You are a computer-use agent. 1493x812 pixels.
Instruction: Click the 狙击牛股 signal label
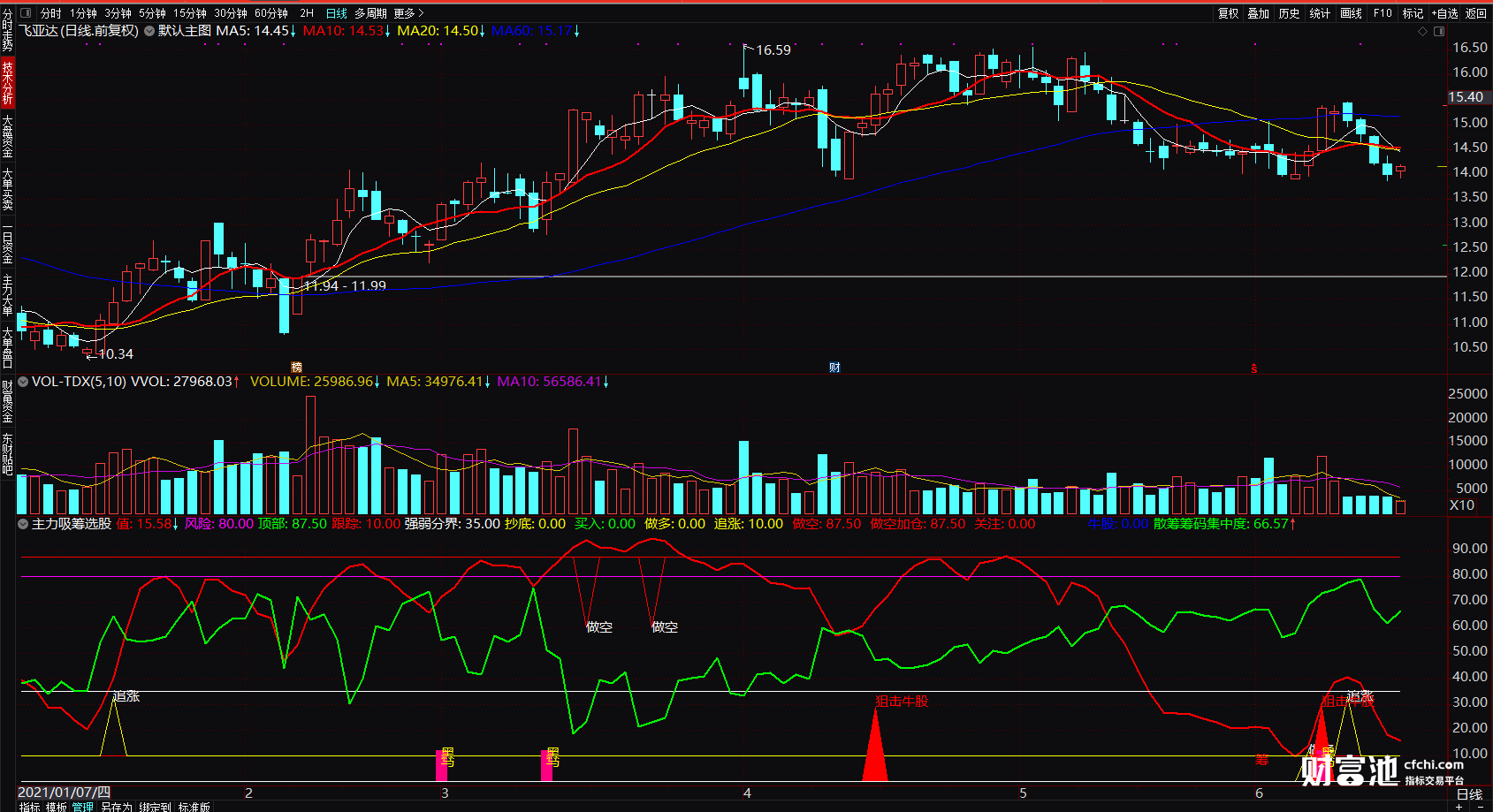(x=902, y=701)
